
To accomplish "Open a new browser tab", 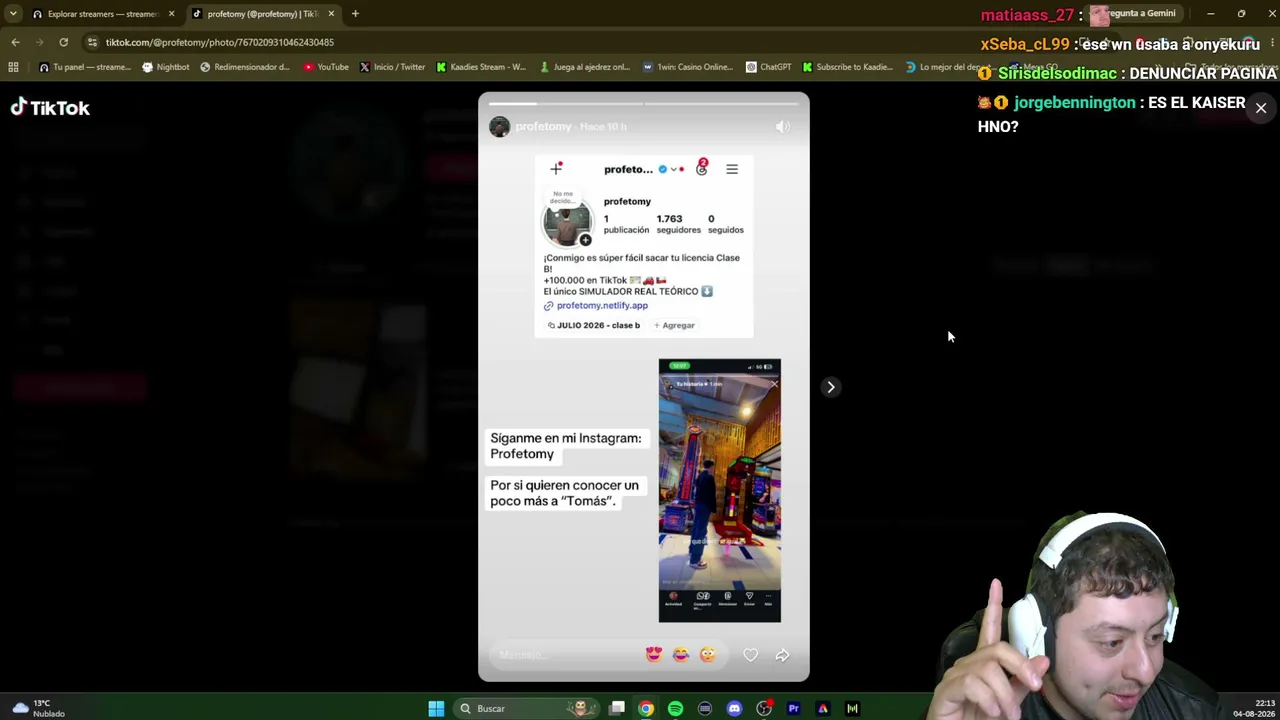I will [x=355, y=14].
